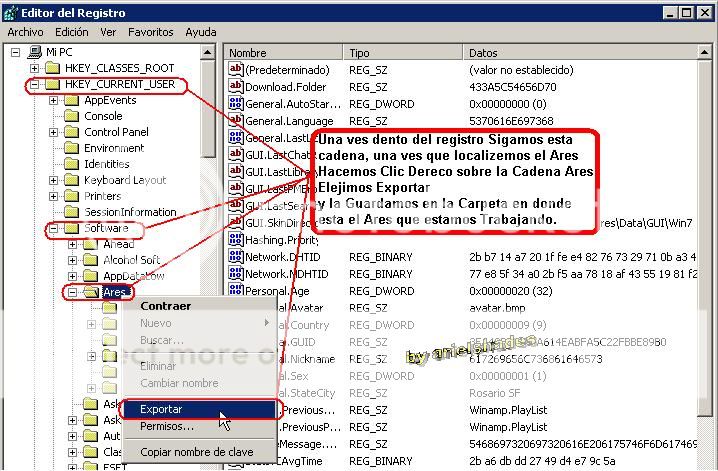This screenshot has height=471, width=718.
Task: Click the Download.Folder string value icon
Action: 236,87
